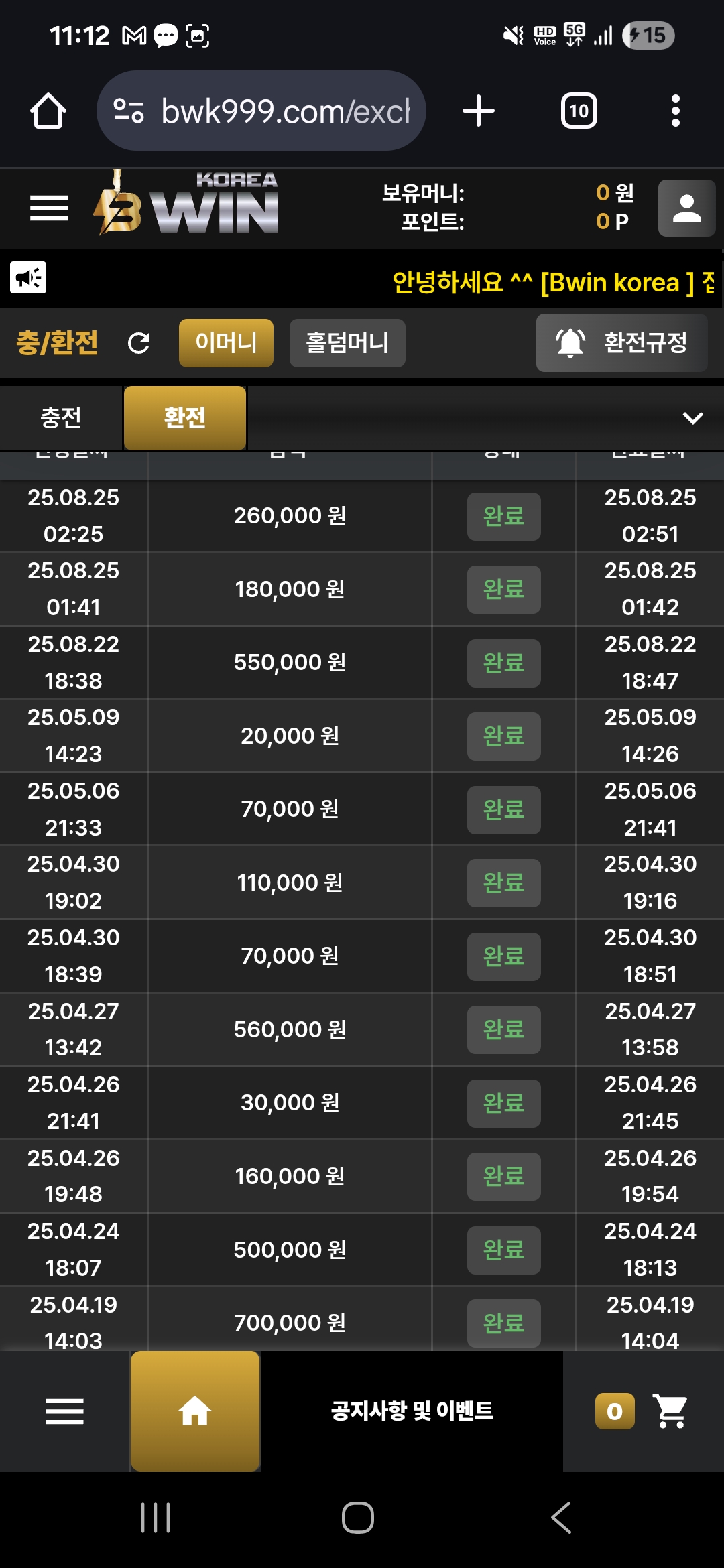Select the 이머니 toggle option
Viewport: 724px width, 1568px height.
point(226,343)
